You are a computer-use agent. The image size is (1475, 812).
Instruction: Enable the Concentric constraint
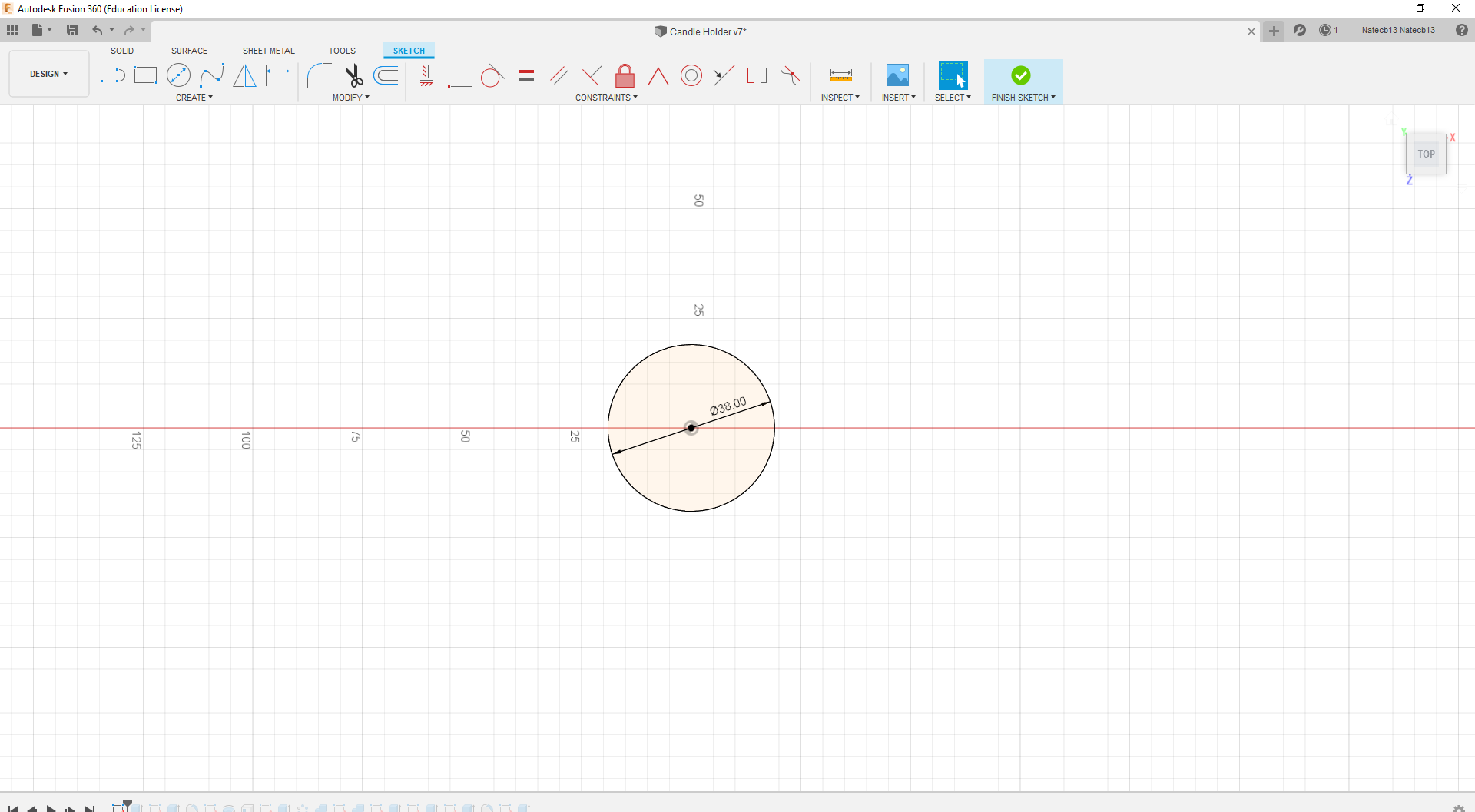691,75
